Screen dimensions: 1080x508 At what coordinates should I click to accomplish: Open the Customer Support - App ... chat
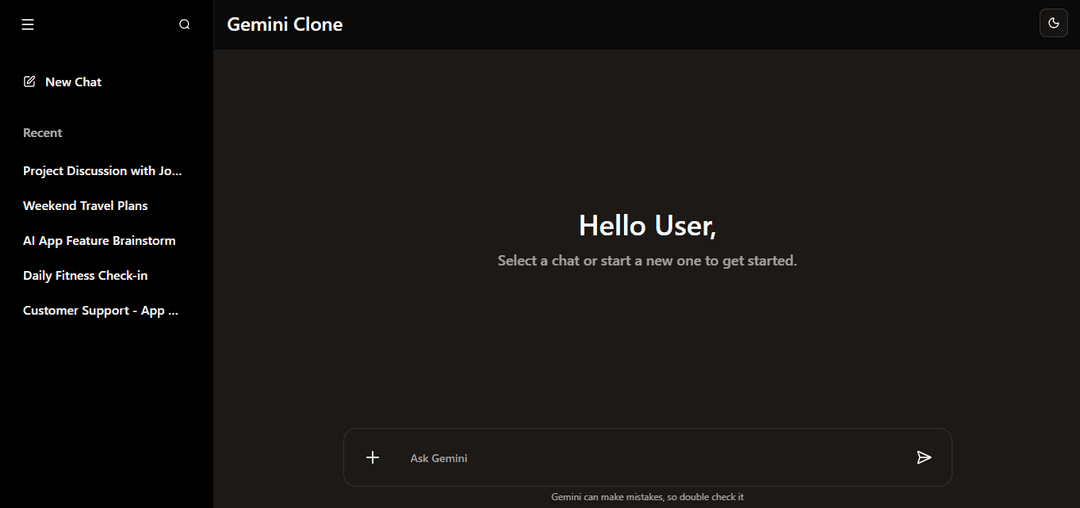pyautogui.click(x=100, y=311)
